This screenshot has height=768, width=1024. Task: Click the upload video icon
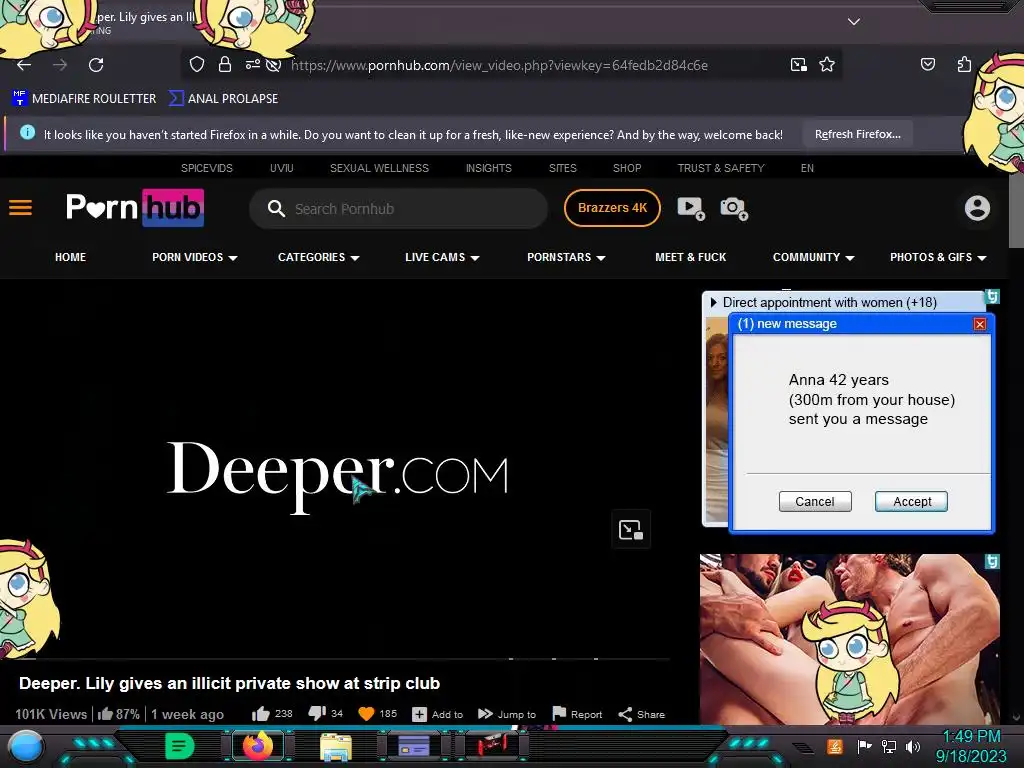[690, 208]
